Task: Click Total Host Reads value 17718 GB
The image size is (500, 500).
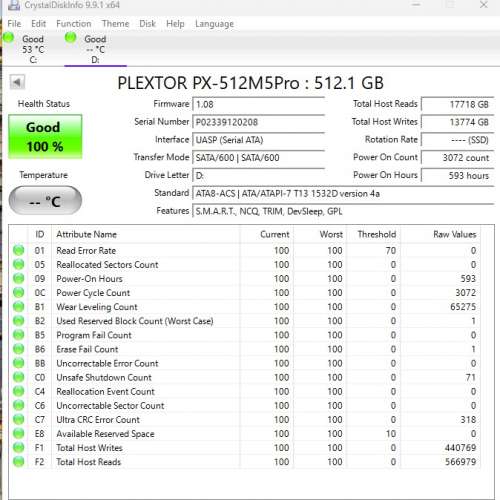Action: pyautogui.click(x=457, y=104)
